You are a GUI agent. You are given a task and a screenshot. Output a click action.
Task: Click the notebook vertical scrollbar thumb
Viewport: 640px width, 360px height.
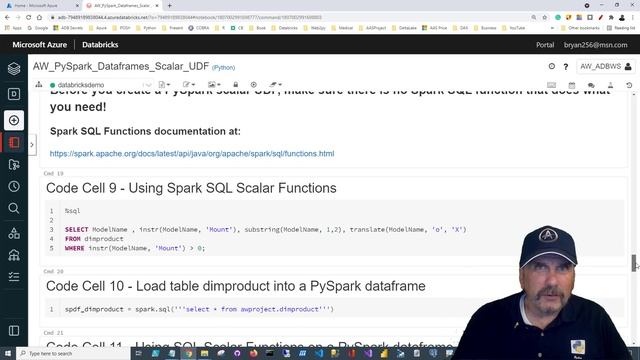(x=634, y=263)
